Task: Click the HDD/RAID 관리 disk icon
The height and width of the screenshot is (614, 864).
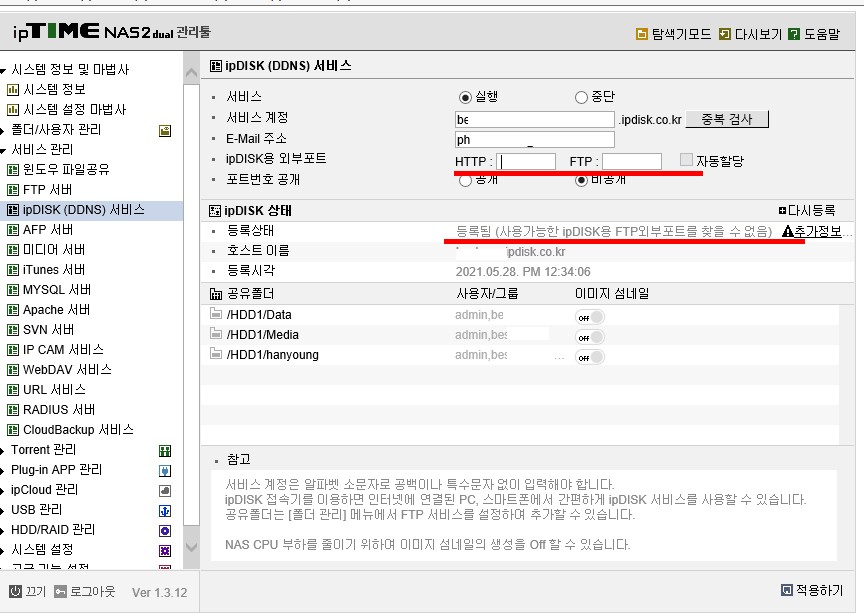Action: pyautogui.click(x=165, y=531)
